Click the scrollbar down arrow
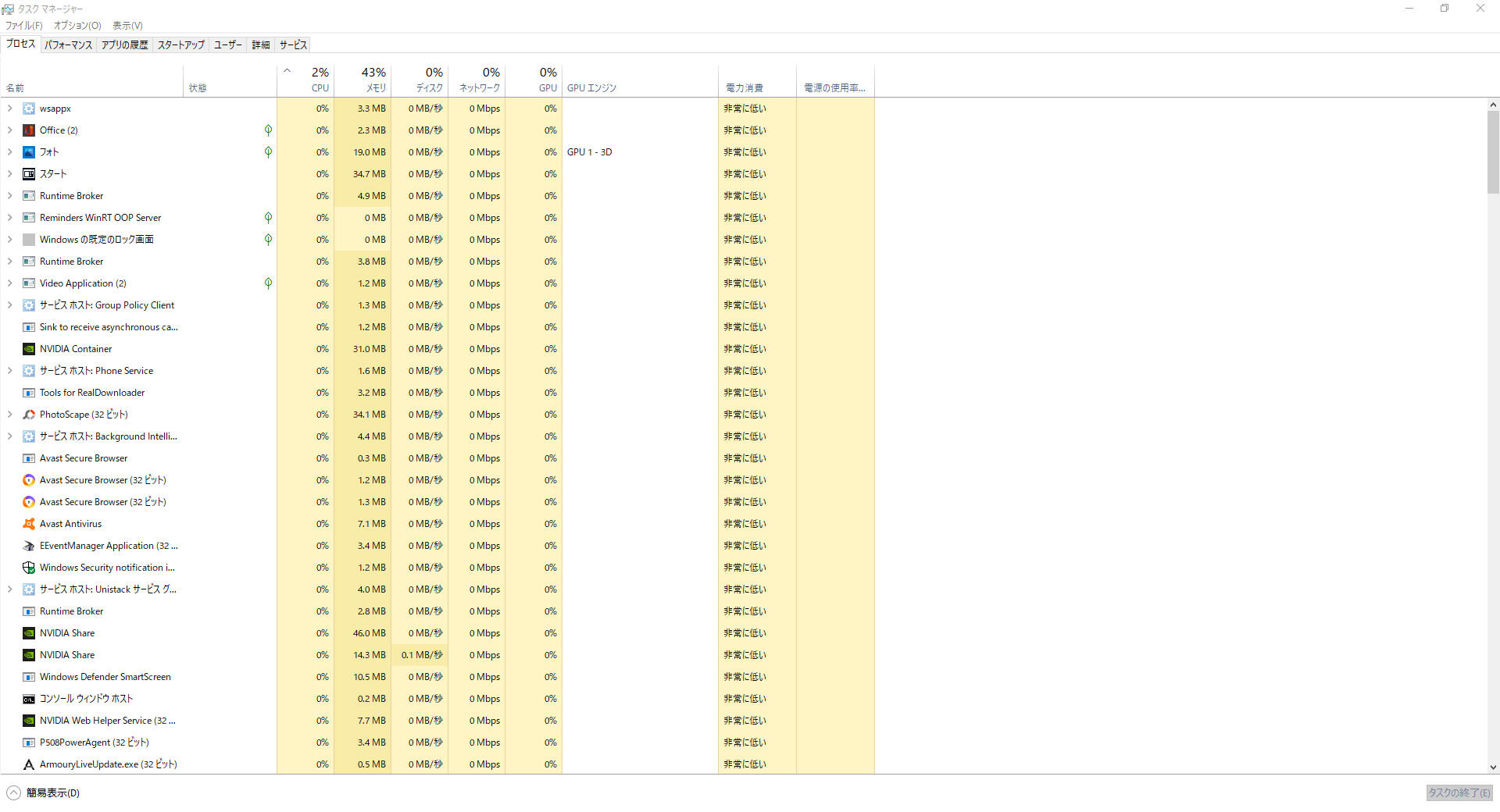 [x=1493, y=767]
